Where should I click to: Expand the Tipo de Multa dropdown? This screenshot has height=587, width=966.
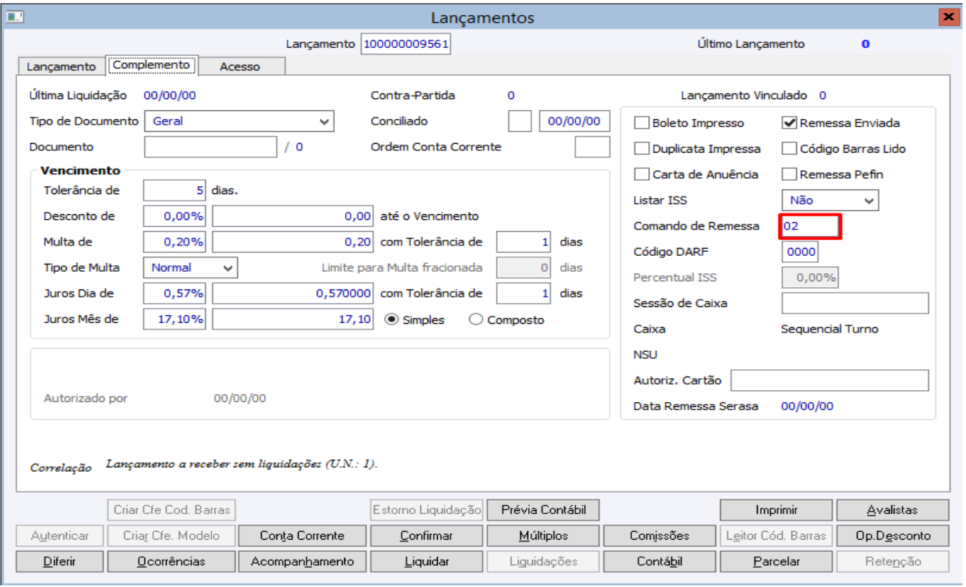229,268
